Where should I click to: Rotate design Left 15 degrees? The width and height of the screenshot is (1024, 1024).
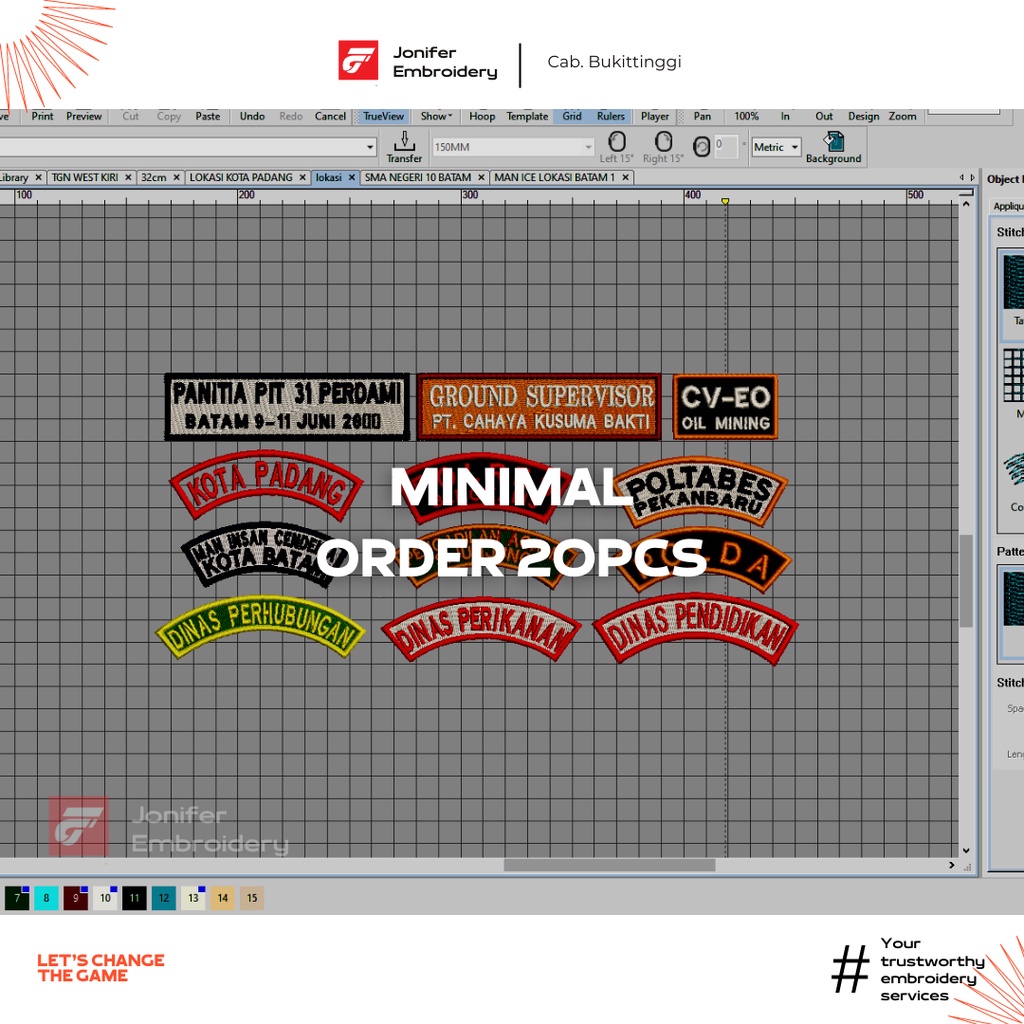click(617, 145)
